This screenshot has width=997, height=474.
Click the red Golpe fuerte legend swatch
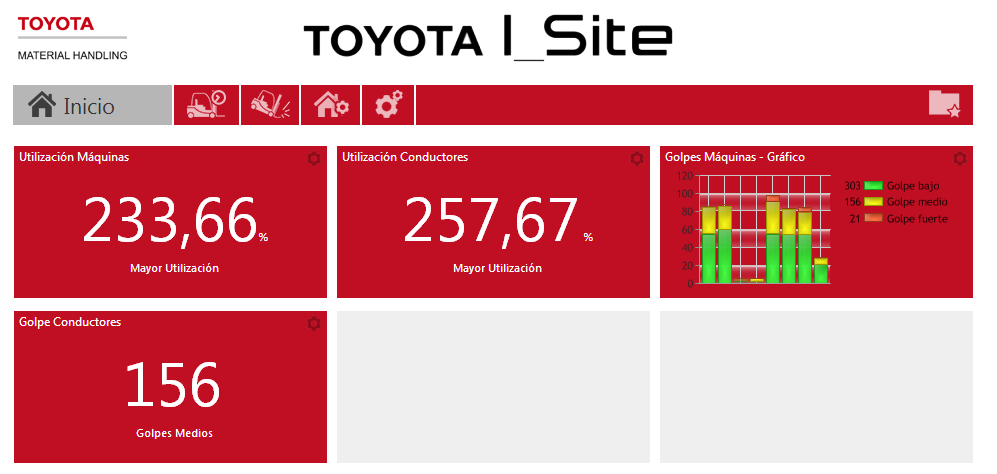point(874,218)
